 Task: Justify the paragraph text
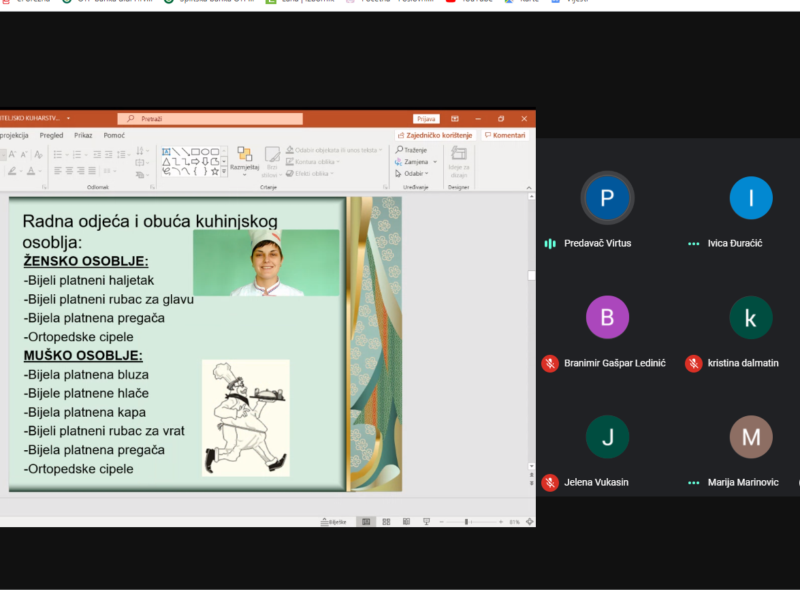click(x=92, y=170)
